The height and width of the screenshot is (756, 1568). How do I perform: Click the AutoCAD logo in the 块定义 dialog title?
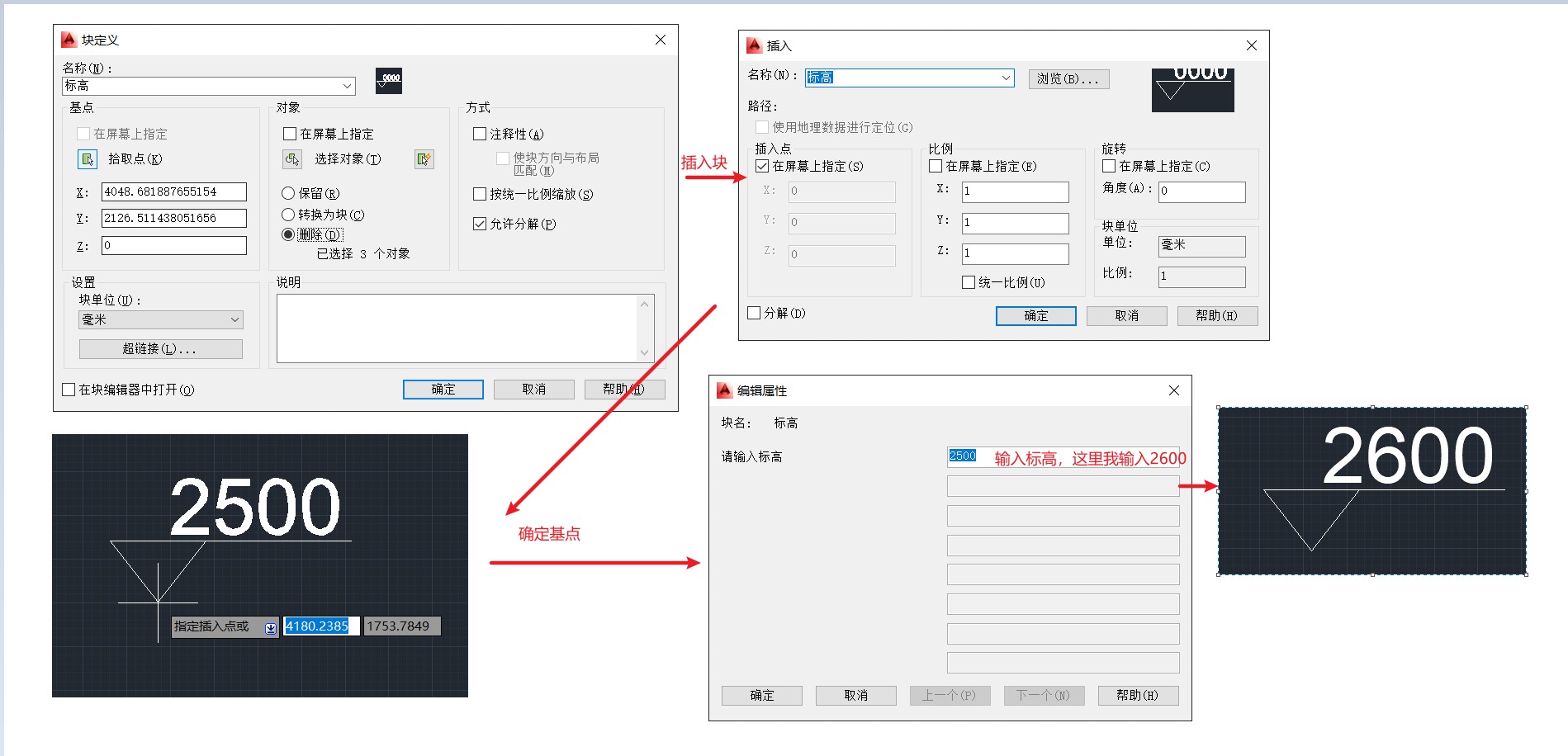coord(69,40)
